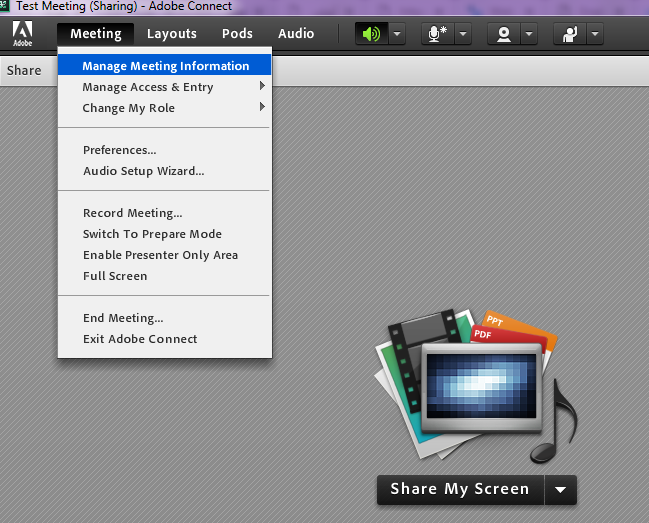
Task: Toggle the webcam icon
Action: (x=504, y=34)
